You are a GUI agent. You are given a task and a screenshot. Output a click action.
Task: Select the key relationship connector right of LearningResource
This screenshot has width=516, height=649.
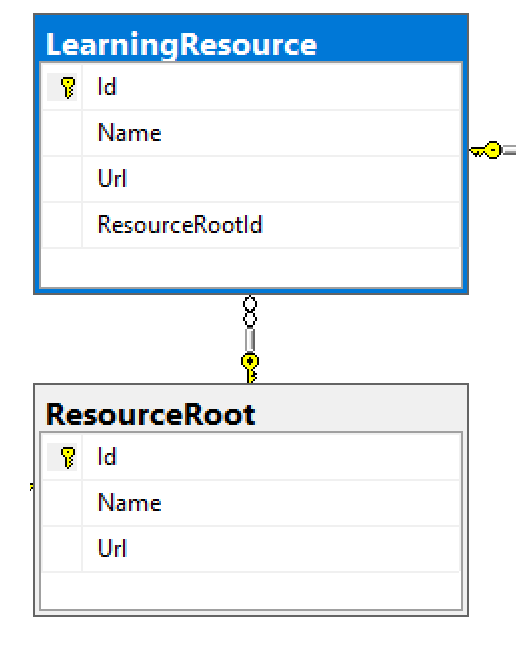(487, 150)
